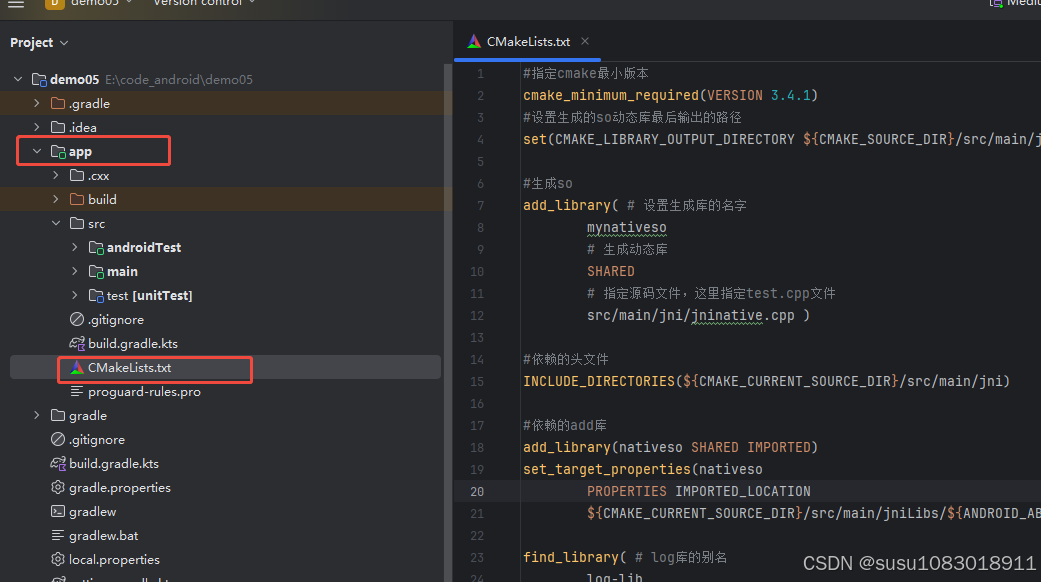Select proguard-rules.pro in project tree

[x=144, y=392]
